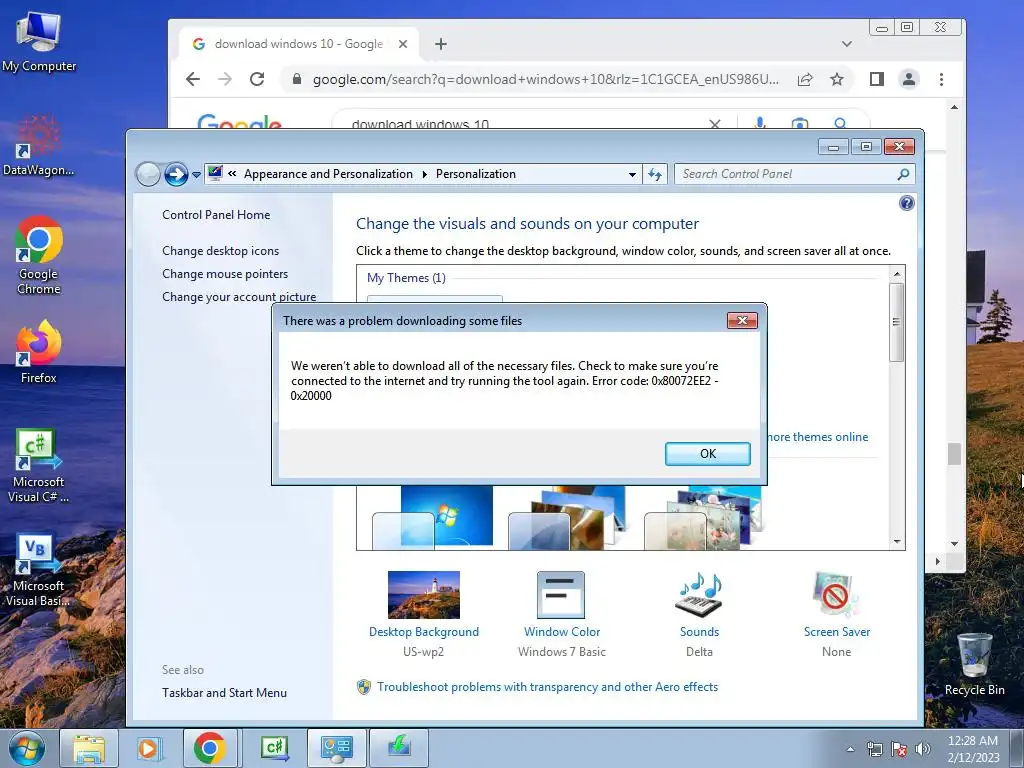Switch to Chrome via taskbar button
This screenshot has height=768, width=1024.
(x=210, y=748)
